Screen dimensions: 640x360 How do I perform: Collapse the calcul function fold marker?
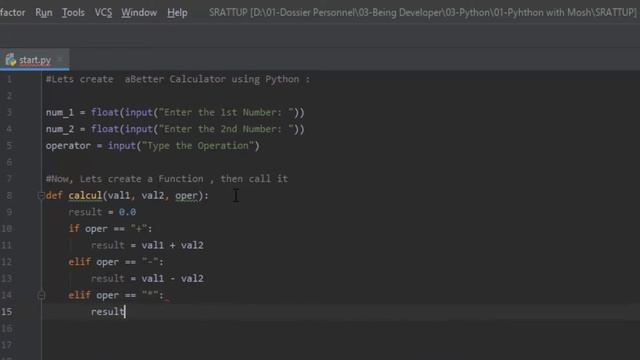pyautogui.click(x=41, y=196)
